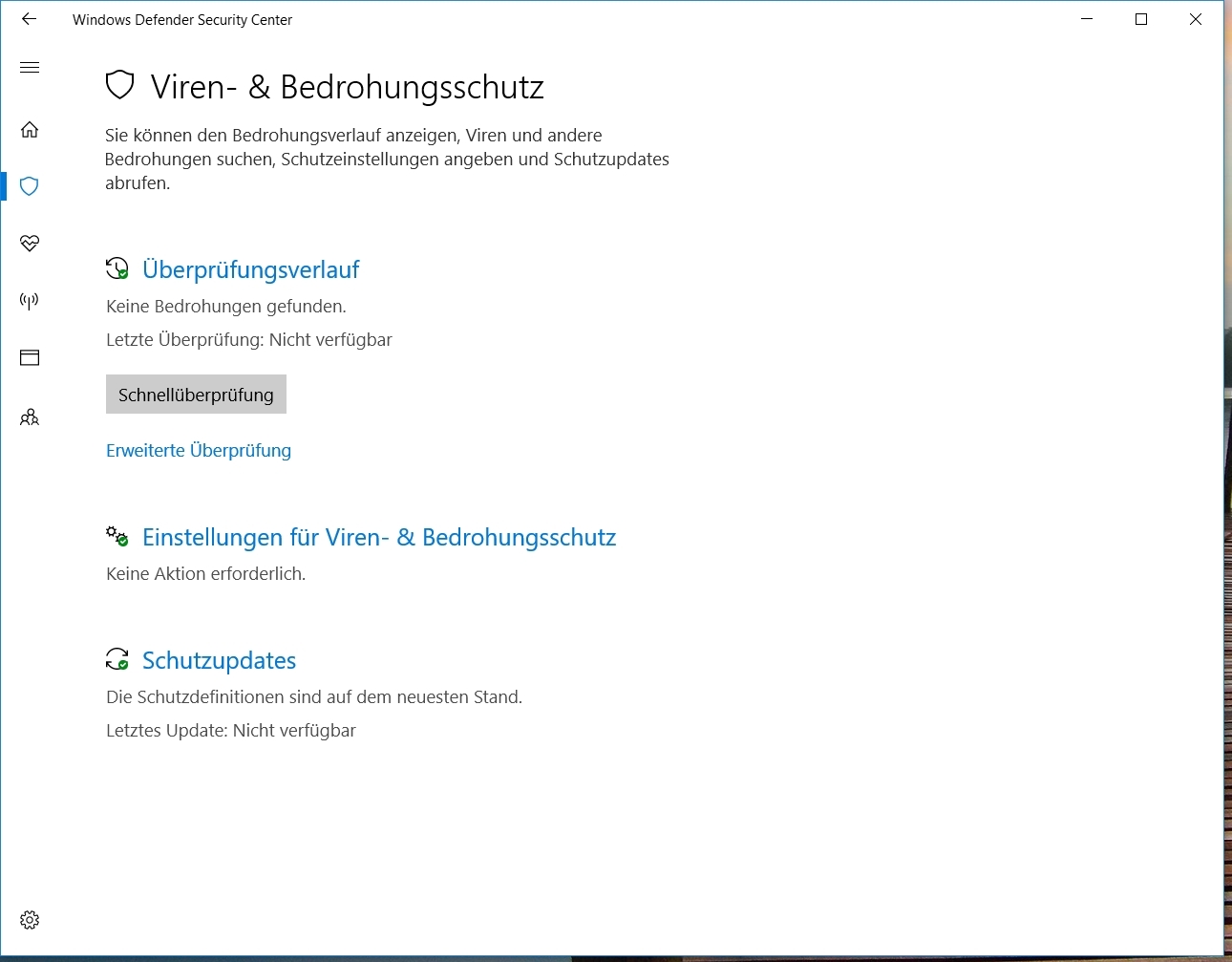The height and width of the screenshot is (962, 1232).
Task: Open the Schutzupdates link
Action: coord(219,660)
